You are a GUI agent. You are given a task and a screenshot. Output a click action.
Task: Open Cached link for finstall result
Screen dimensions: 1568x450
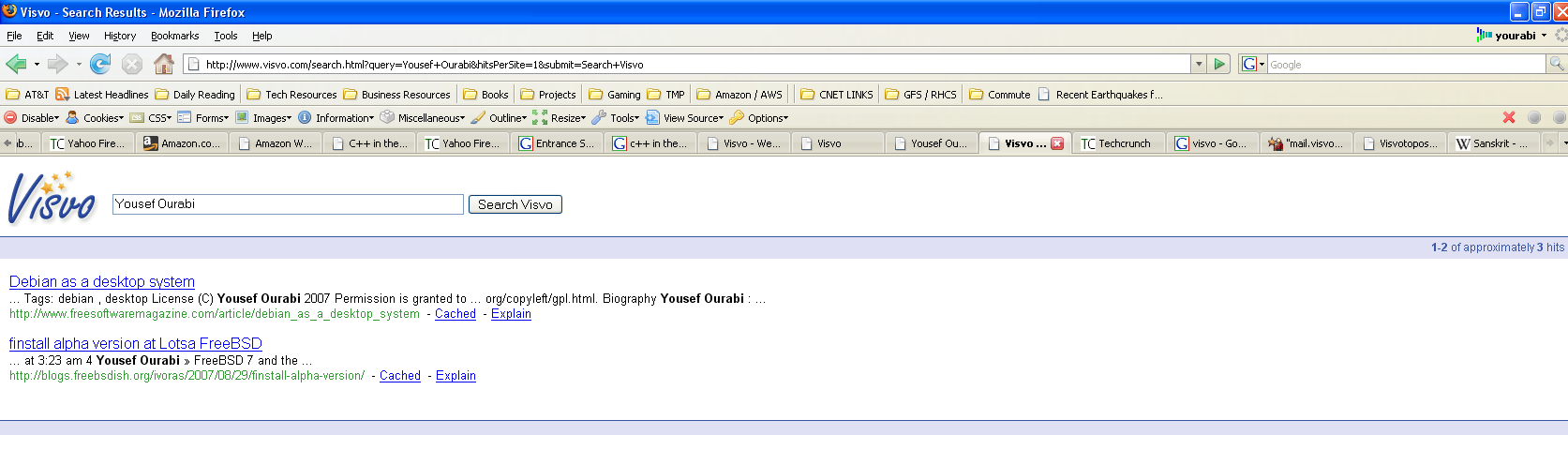point(400,376)
